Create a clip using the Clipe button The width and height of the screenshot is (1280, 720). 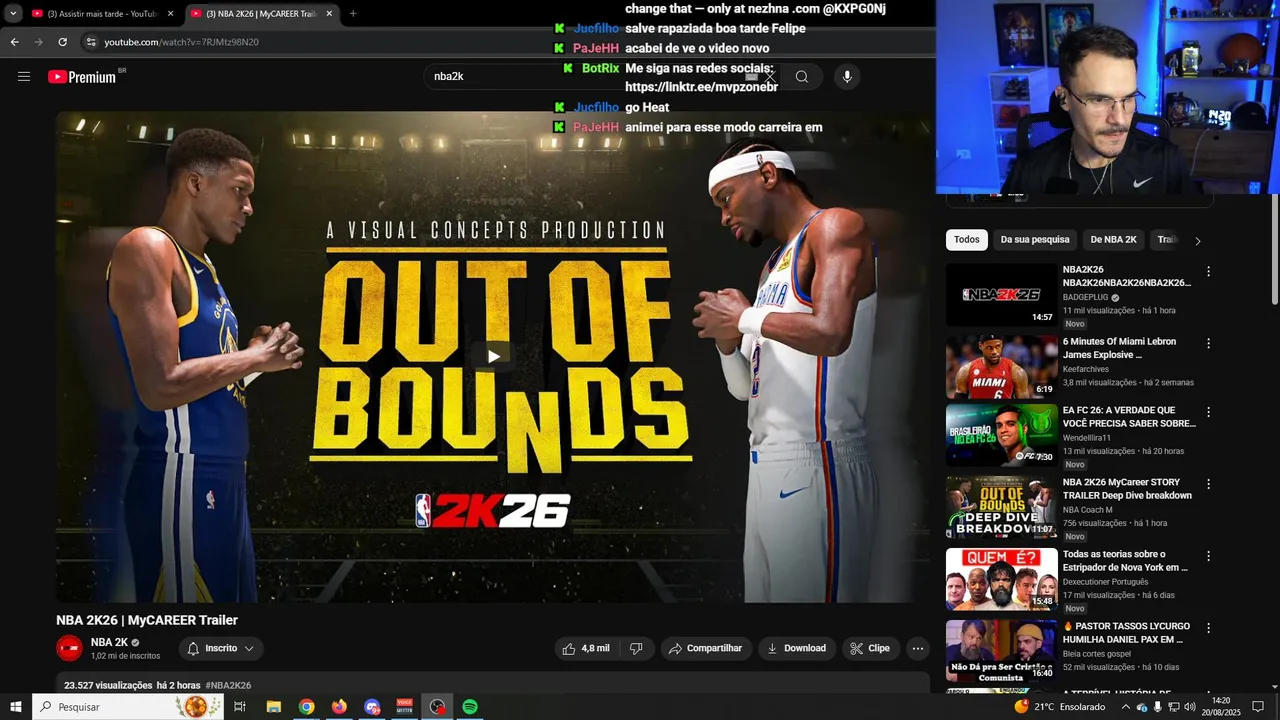[x=870, y=648]
